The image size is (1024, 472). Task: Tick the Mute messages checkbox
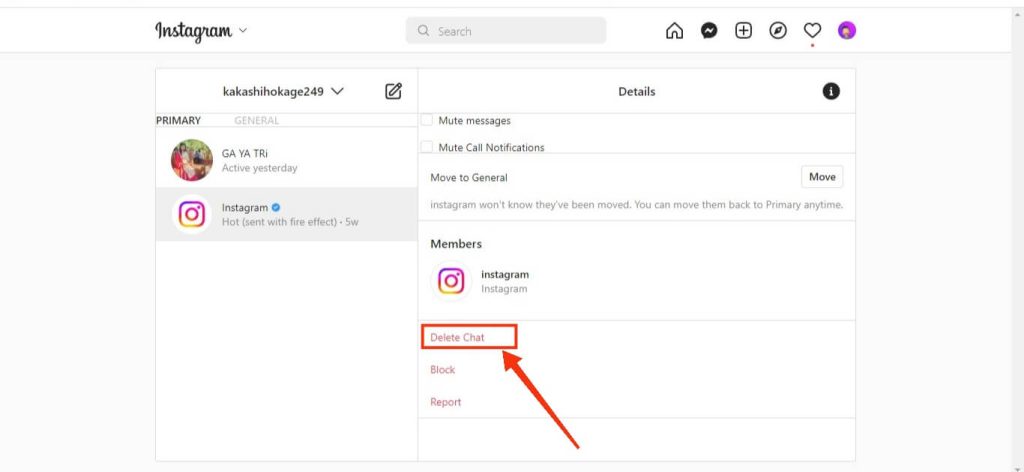[426, 120]
